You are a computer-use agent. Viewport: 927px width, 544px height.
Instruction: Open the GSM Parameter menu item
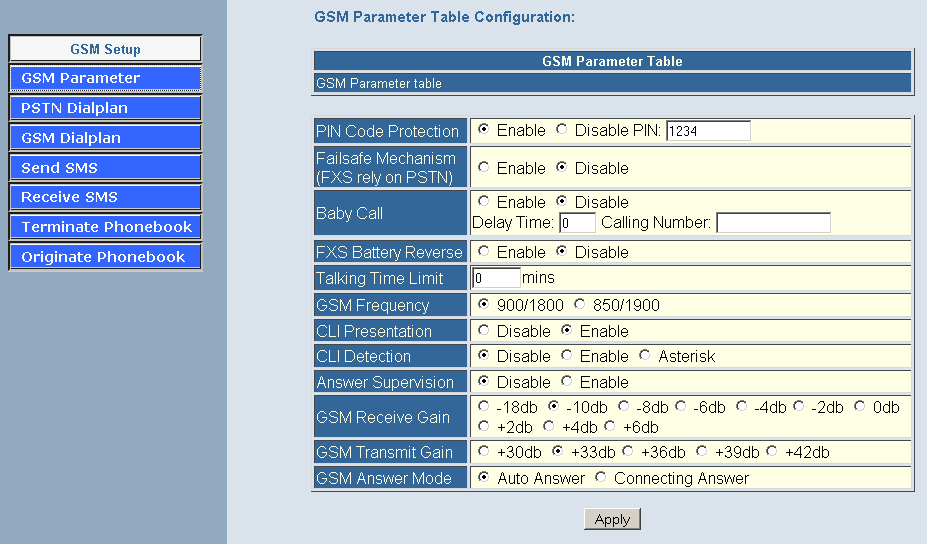[105, 78]
